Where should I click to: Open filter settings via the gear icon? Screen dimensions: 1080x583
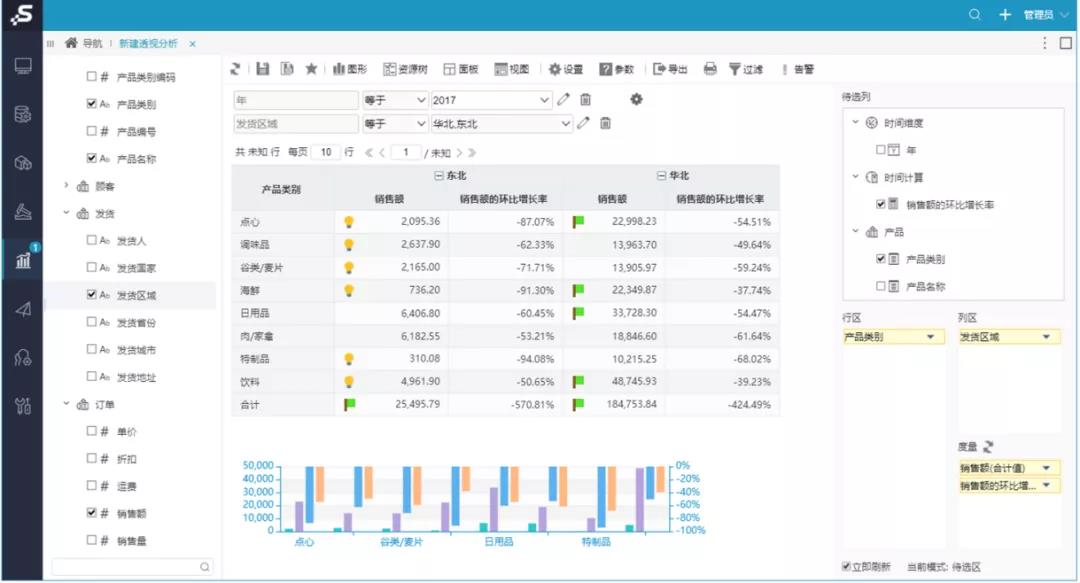(x=636, y=99)
